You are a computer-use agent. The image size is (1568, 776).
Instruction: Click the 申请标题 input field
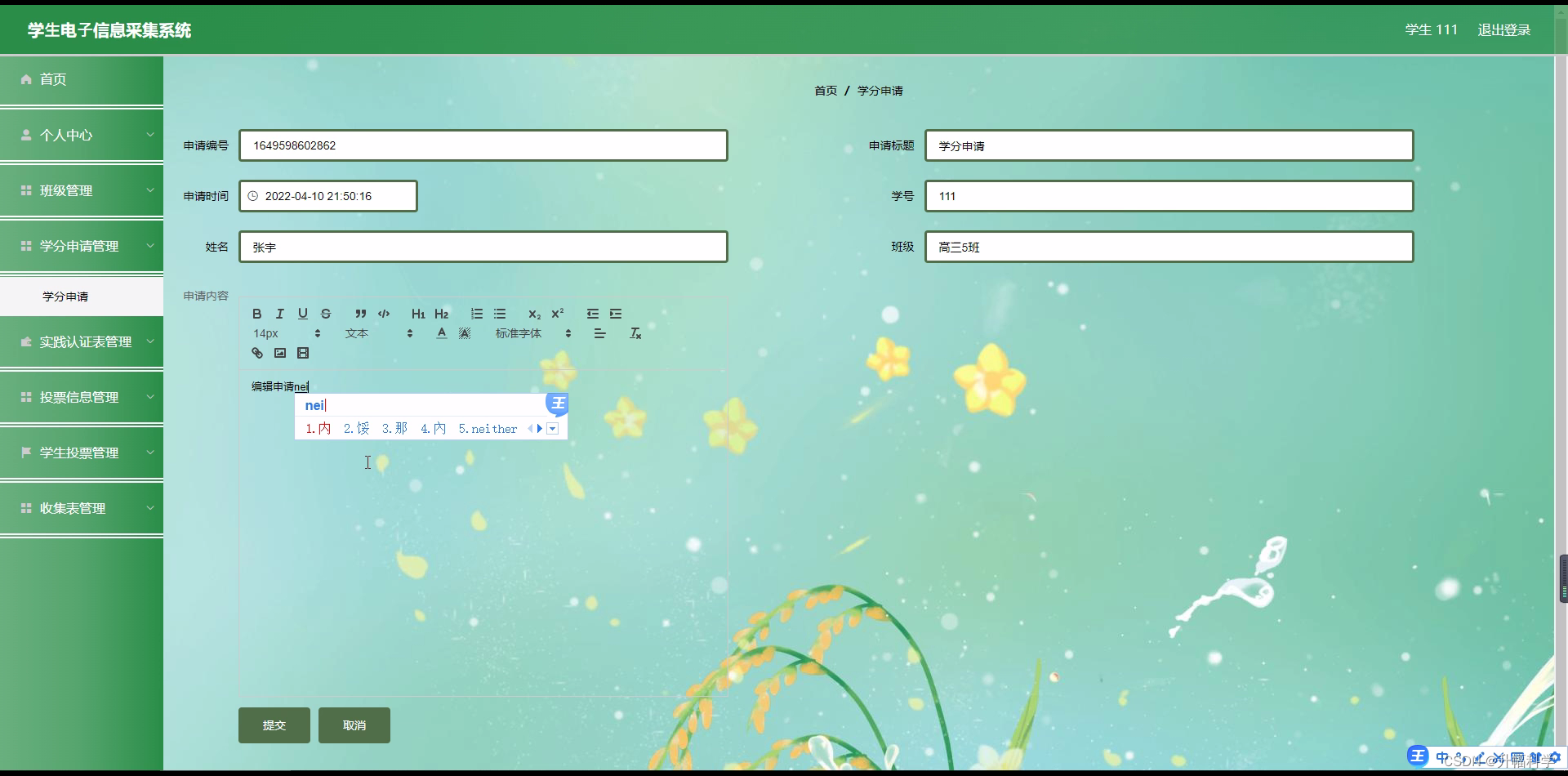(1168, 145)
